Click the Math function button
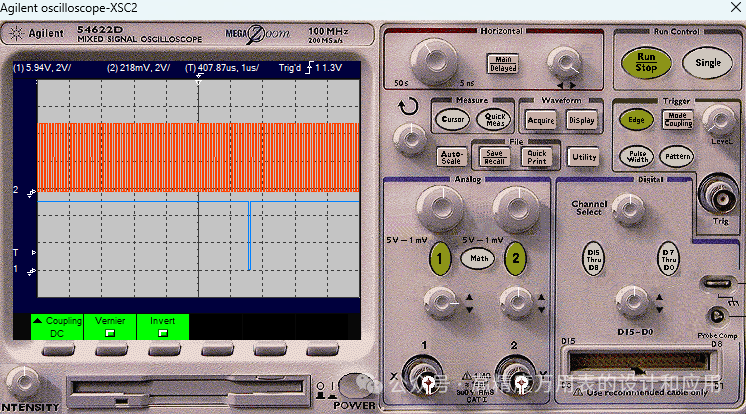This screenshot has height=414, width=746. pos(478,258)
